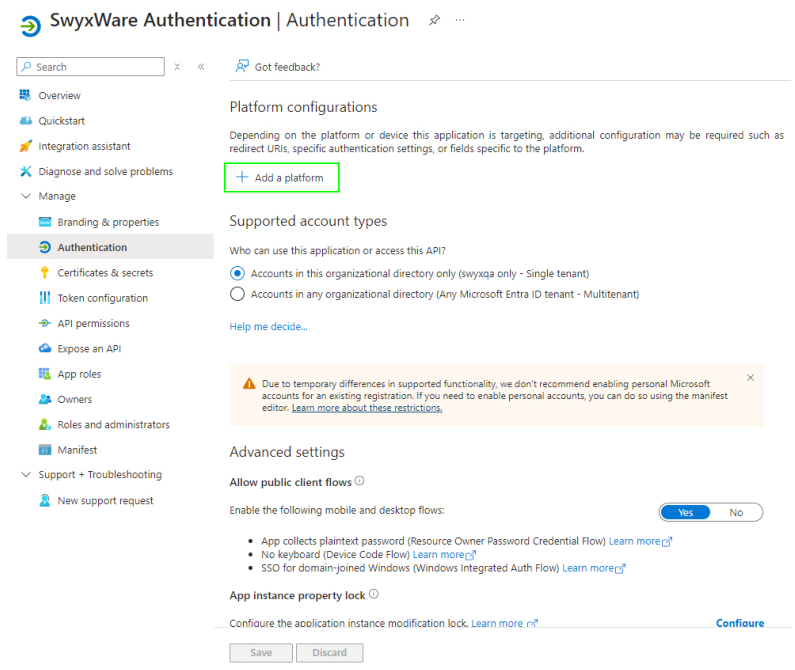
Task: Select Multitenant organizational directory option
Action: (237, 294)
